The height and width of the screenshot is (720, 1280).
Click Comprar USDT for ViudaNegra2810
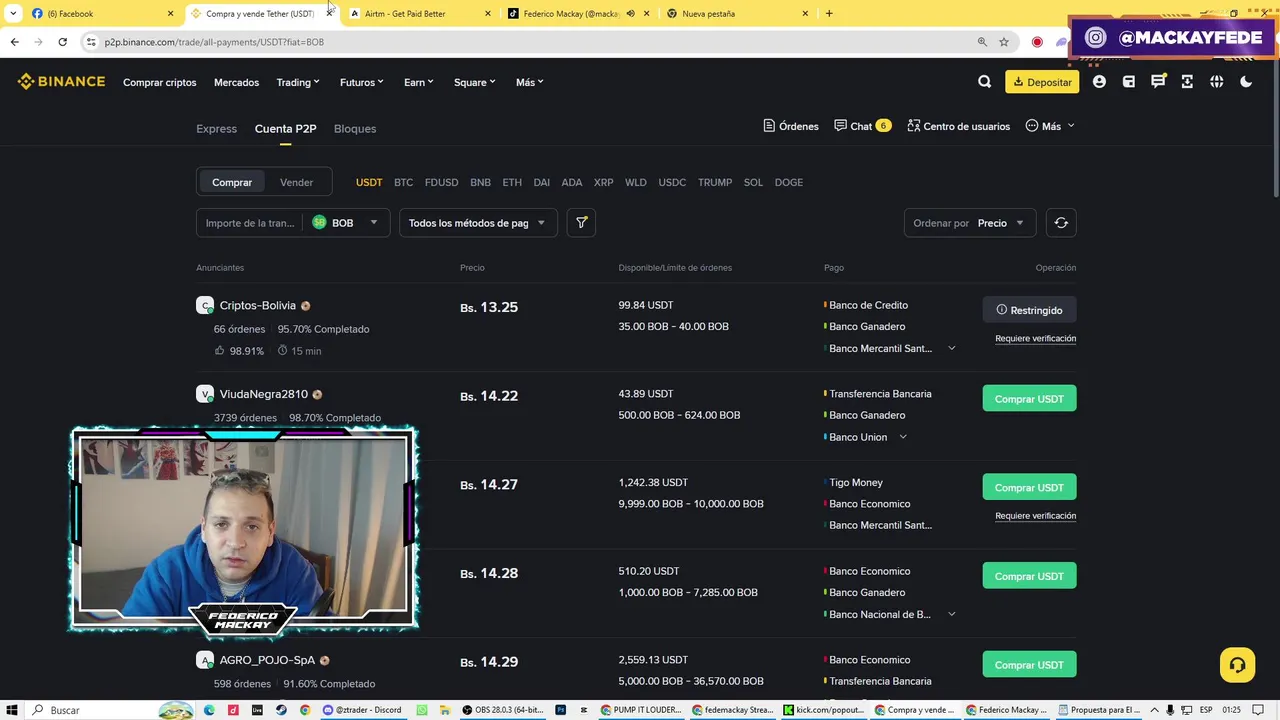point(1029,398)
